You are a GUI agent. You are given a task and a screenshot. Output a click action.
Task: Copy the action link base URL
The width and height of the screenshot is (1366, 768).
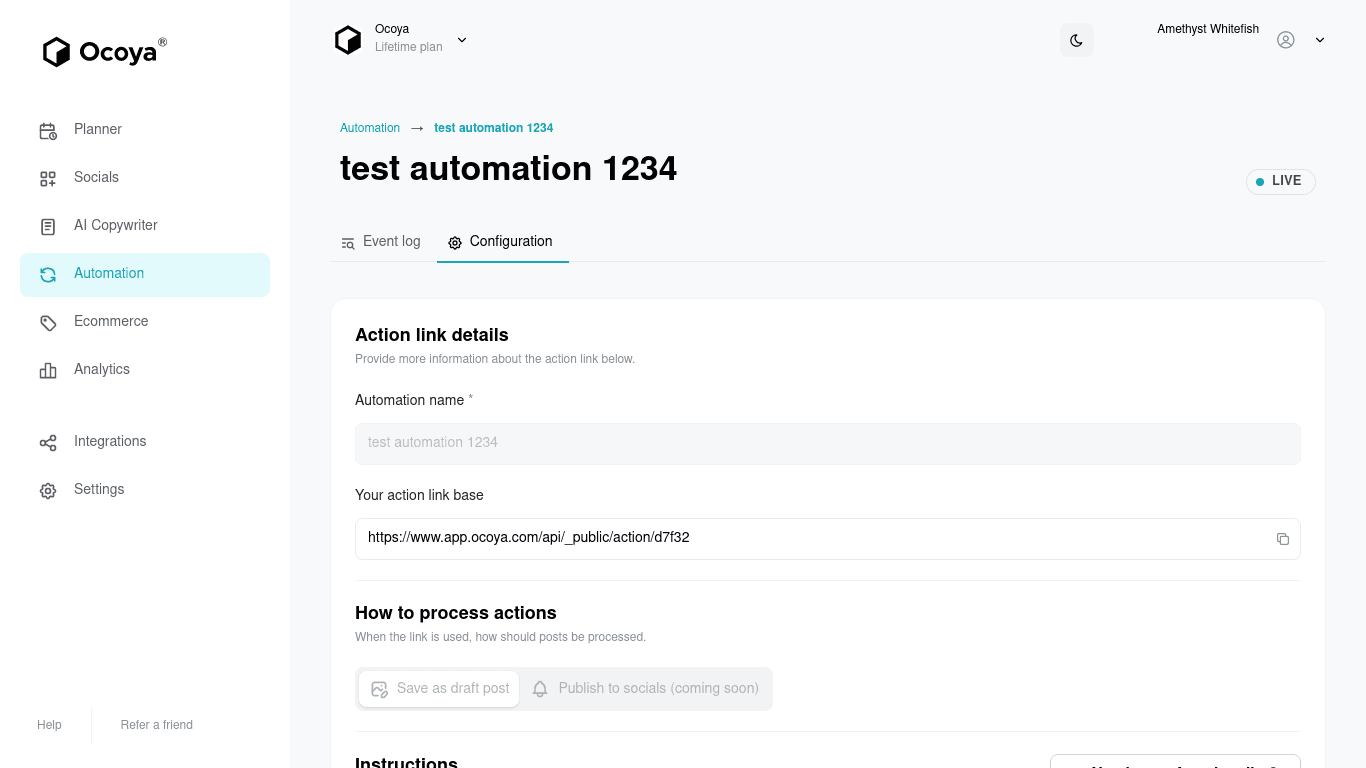pos(1283,539)
